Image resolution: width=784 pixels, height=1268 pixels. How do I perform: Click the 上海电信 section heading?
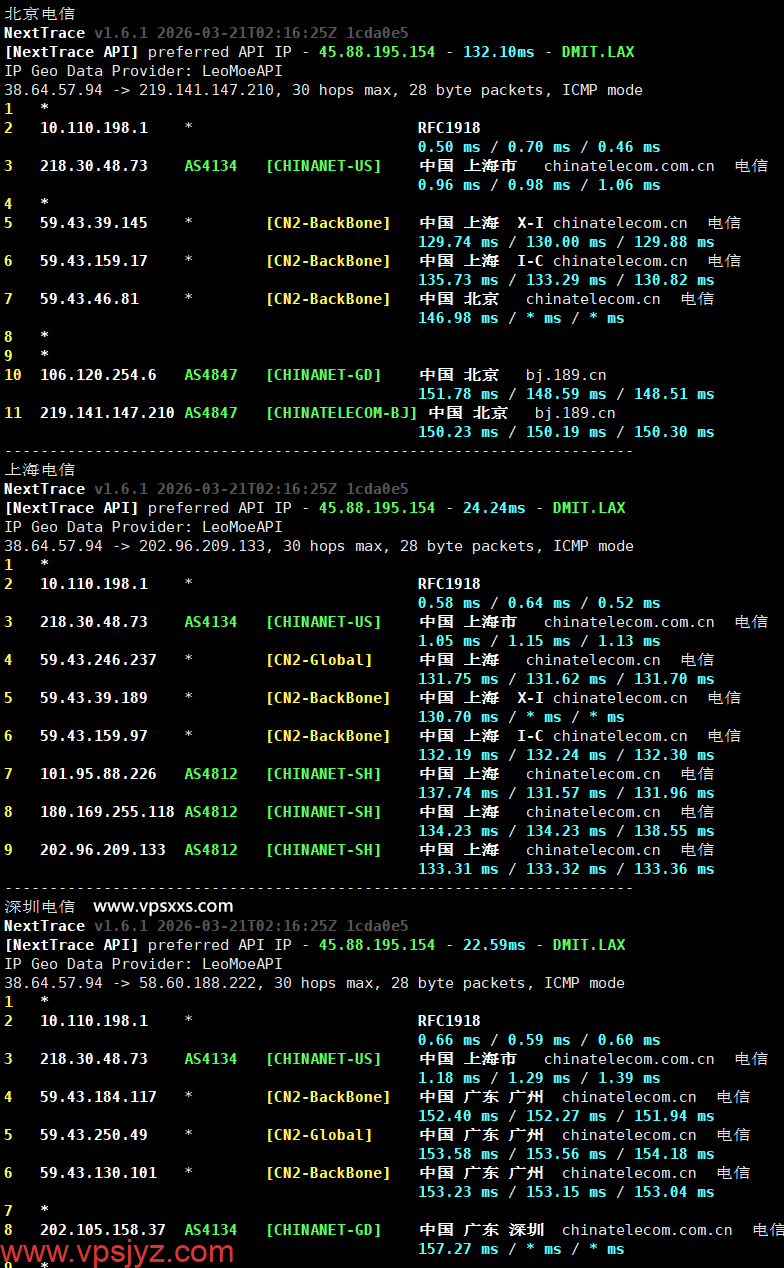[x=40, y=470]
